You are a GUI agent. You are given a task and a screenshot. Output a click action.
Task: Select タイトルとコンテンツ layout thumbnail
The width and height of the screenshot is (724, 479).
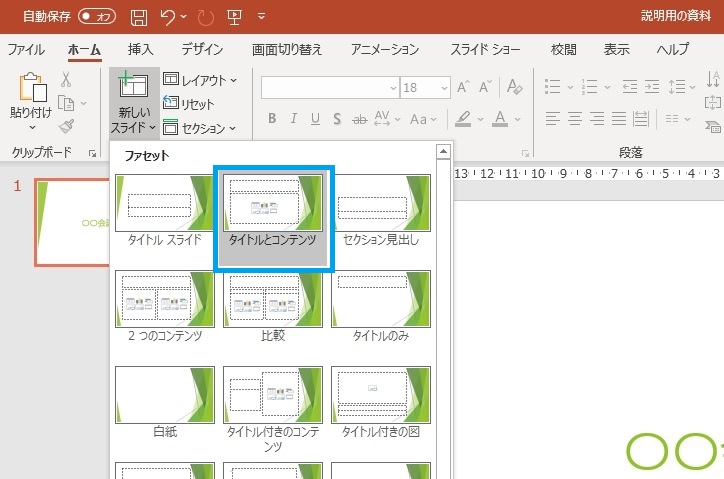(272, 203)
